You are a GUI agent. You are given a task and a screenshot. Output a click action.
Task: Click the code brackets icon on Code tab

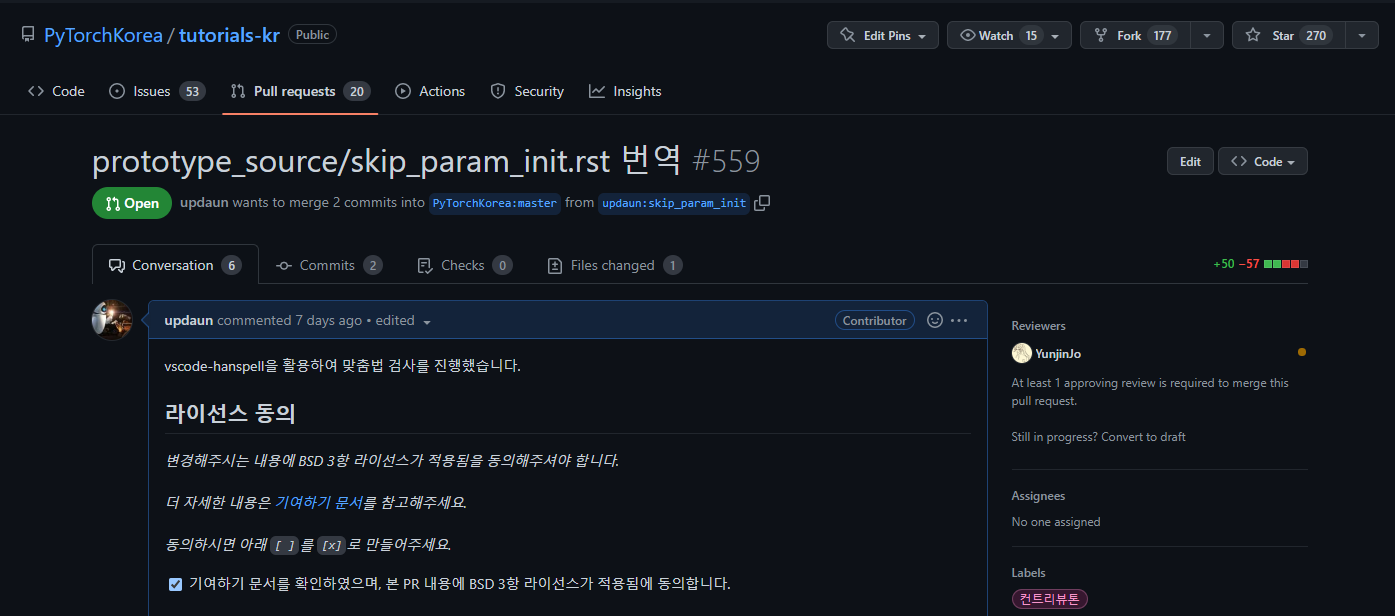click(x=35, y=91)
